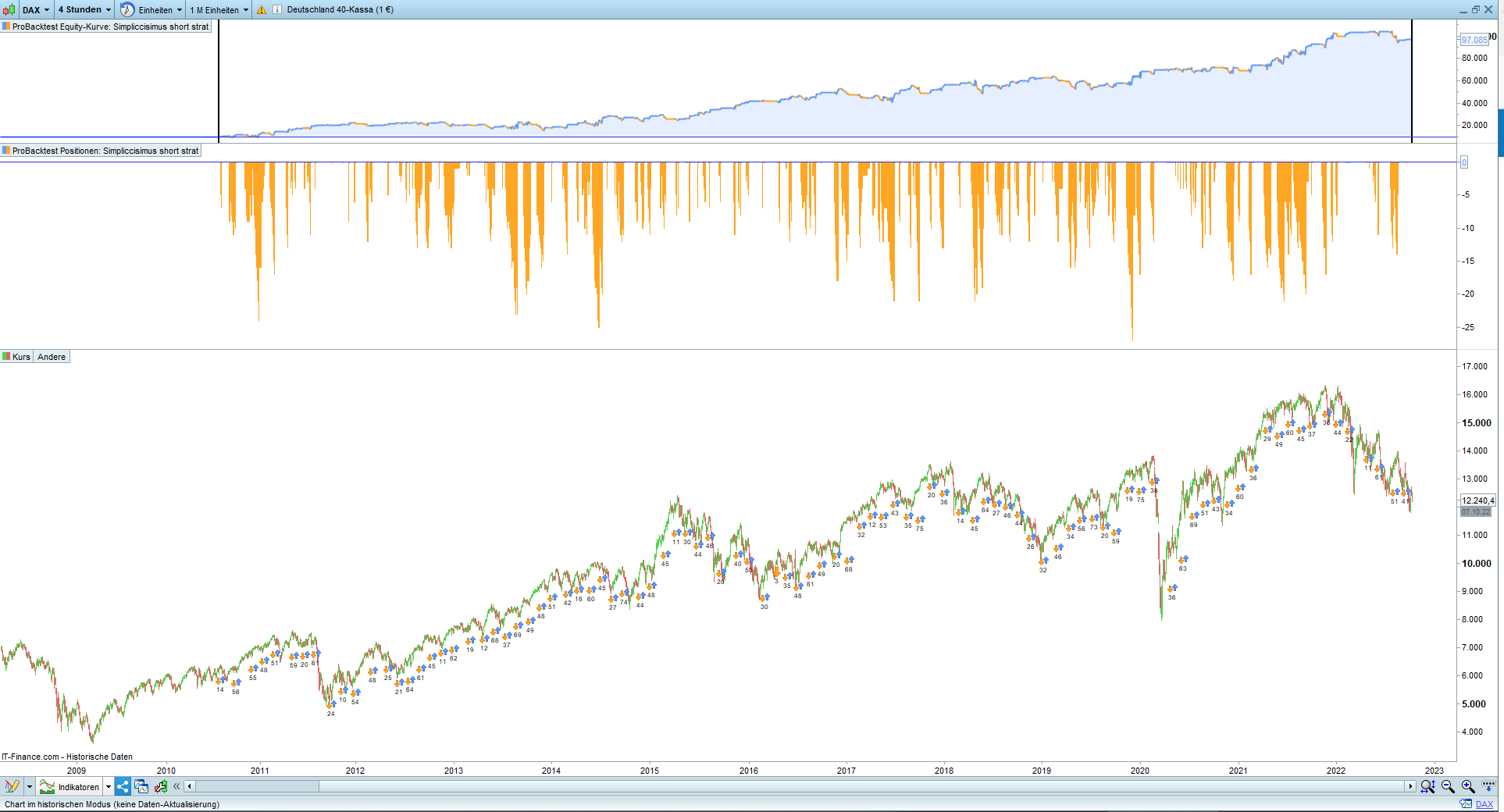
Task: Open the Einheiten dropdown
Action: [161, 10]
